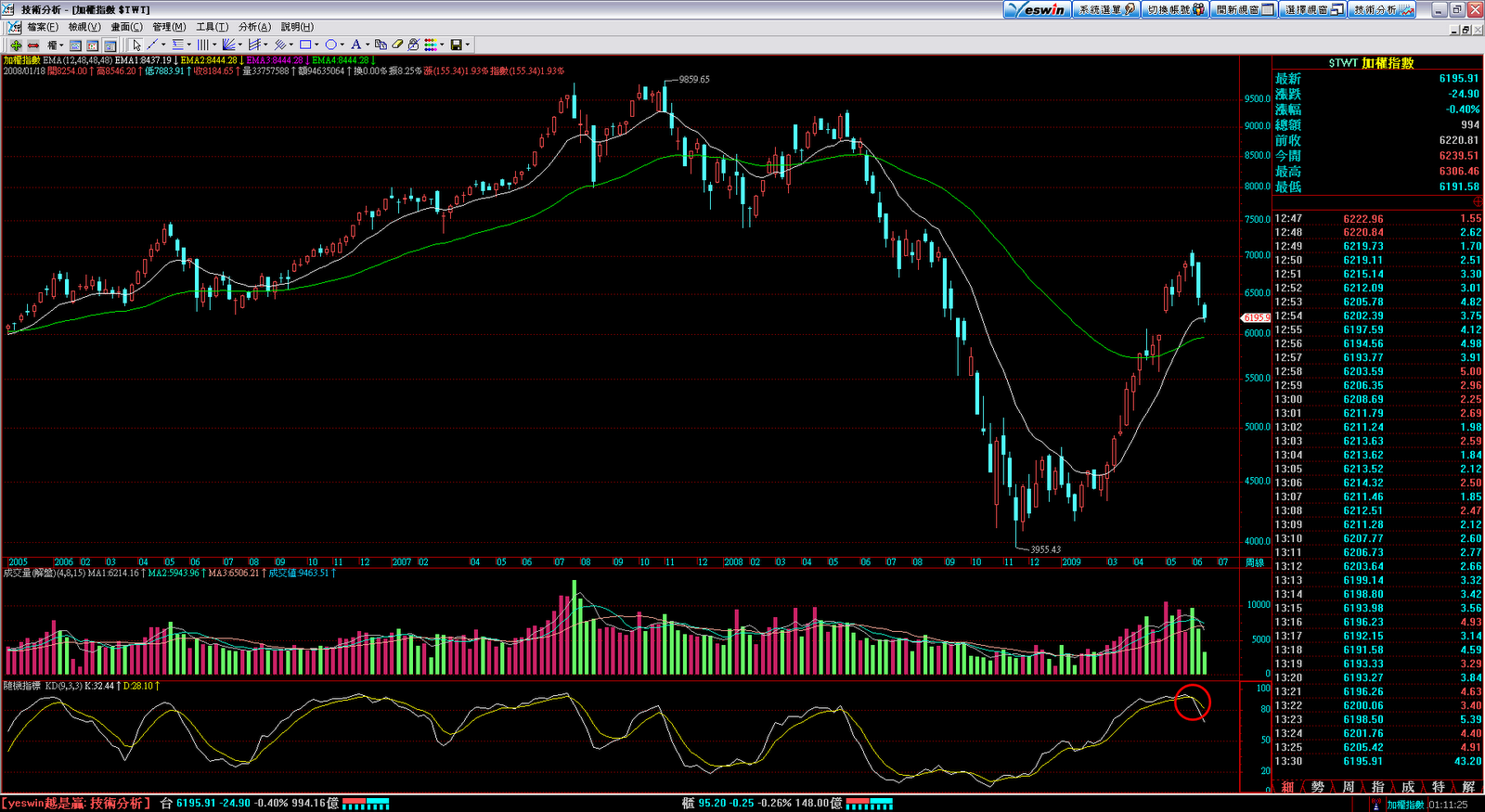
Task: Open the 檢視(V) menu
Action: coord(84,27)
